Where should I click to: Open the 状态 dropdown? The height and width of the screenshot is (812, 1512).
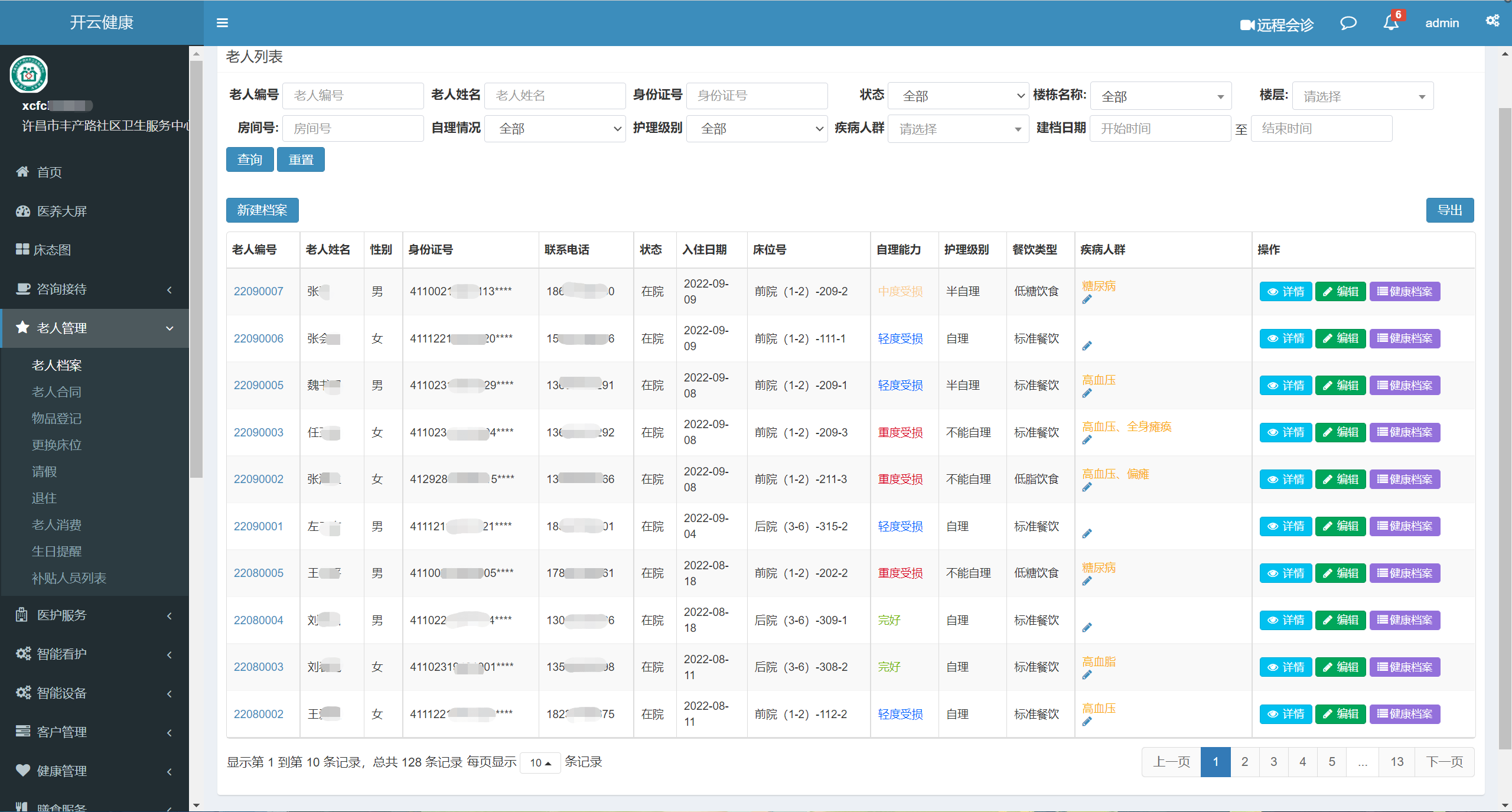(959, 96)
